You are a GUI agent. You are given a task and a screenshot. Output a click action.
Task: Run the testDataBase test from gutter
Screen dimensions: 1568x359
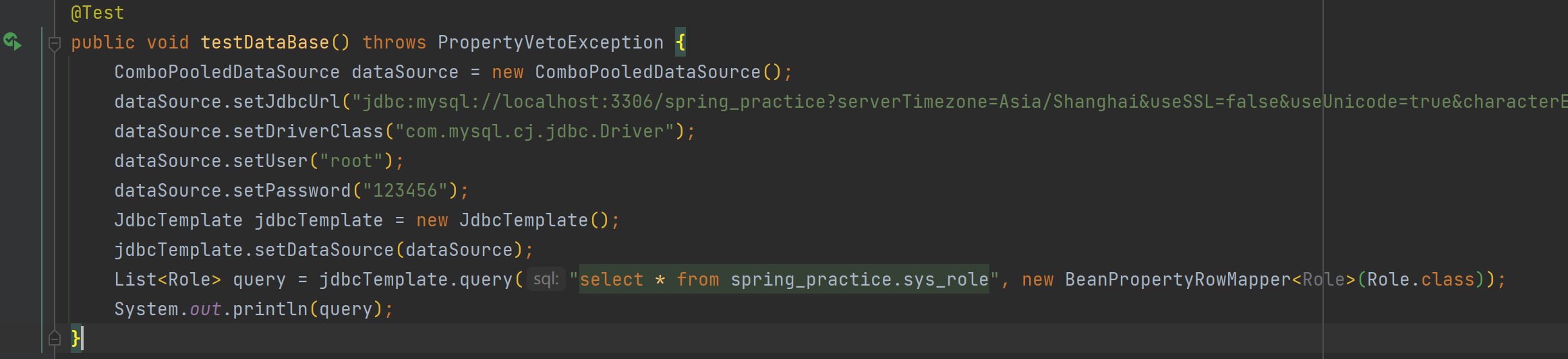point(13,42)
